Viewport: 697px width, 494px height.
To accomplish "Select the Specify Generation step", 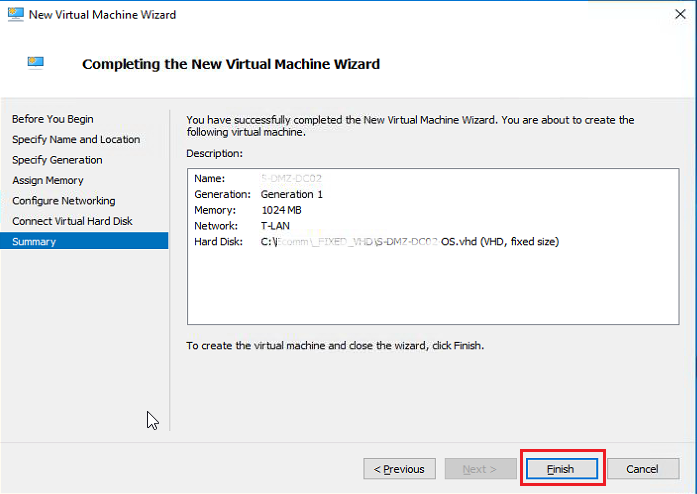I will [x=57, y=160].
